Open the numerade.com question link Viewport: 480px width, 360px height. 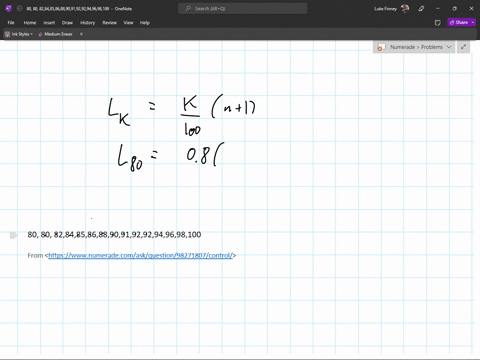click(x=140, y=255)
